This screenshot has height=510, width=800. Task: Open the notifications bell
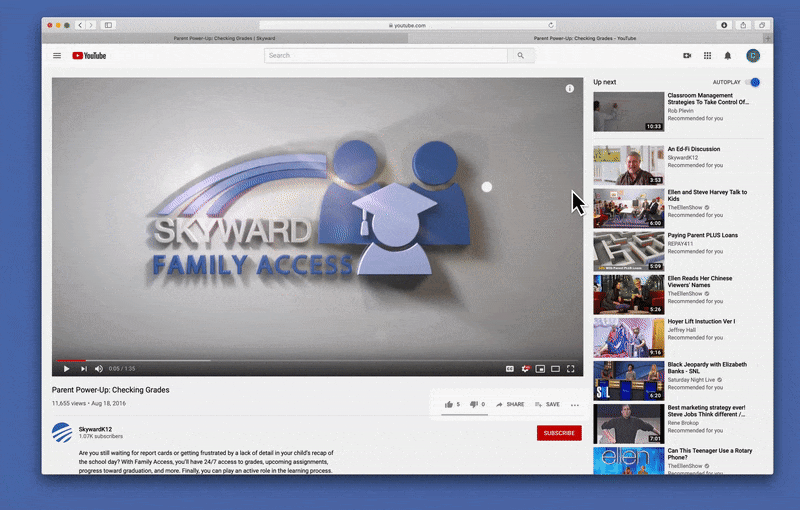pos(728,56)
